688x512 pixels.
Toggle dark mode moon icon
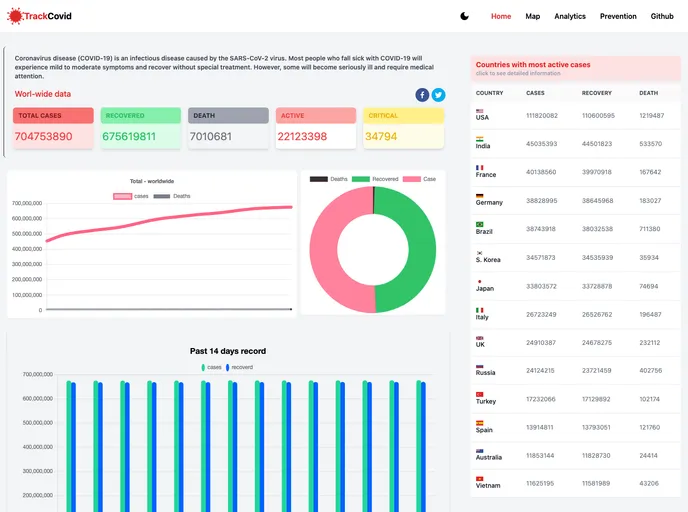465,16
